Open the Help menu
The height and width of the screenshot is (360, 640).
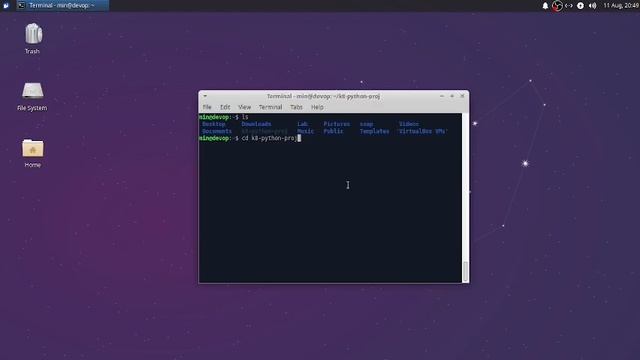(x=317, y=107)
